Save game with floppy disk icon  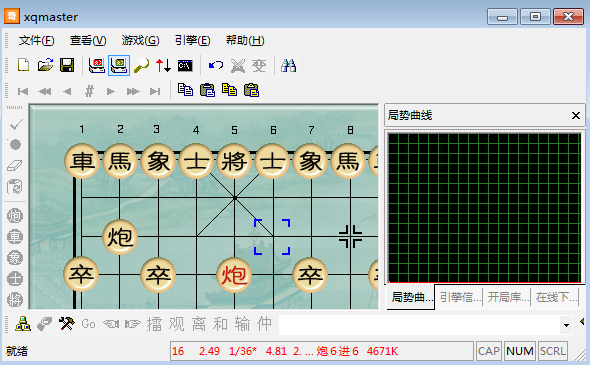[67, 65]
